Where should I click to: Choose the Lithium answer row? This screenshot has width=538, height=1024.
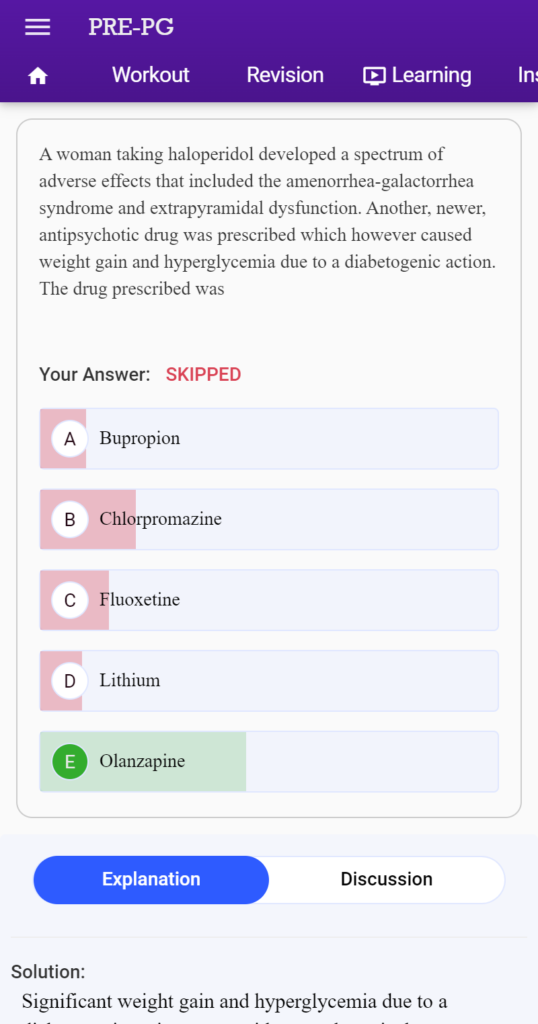coord(269,681)
